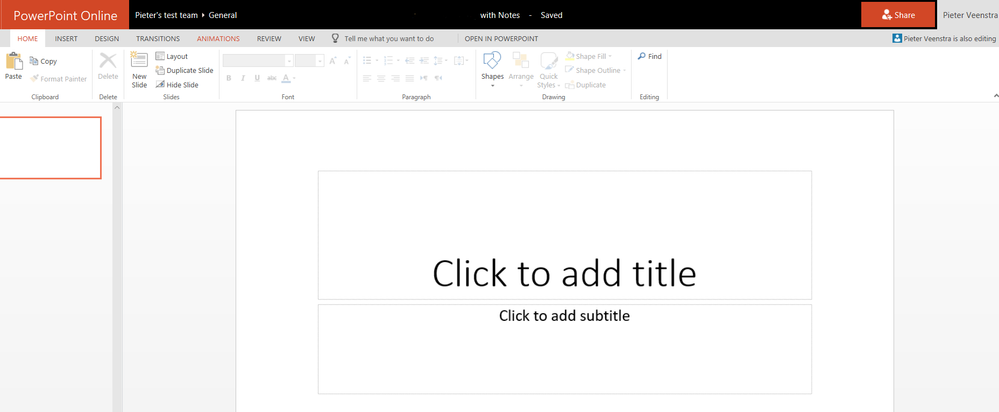Decrease the list indent level
Viewport: 999px width, 412px height.
pos(409,60)
